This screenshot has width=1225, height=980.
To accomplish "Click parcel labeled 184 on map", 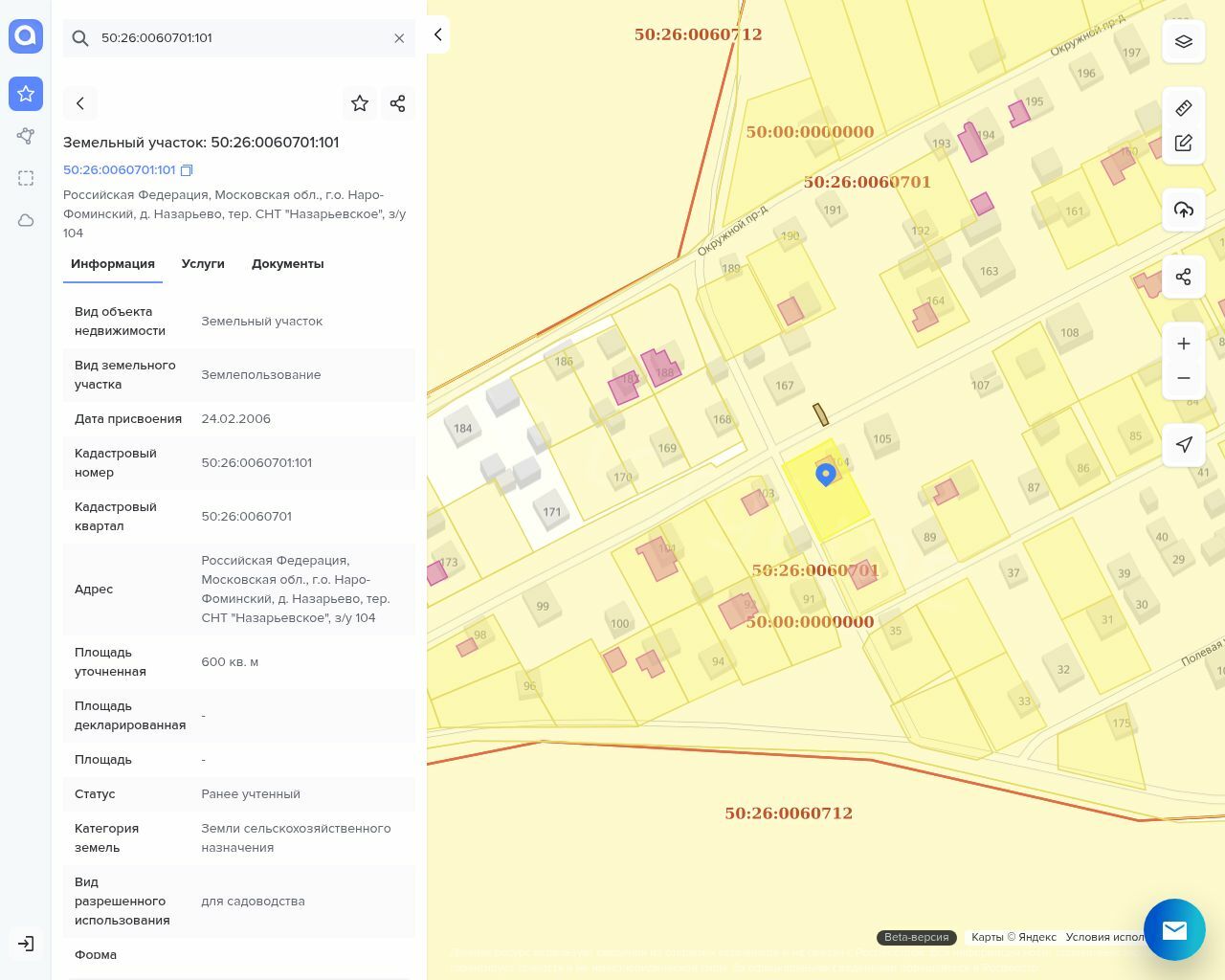I will (x=463, y=428).
